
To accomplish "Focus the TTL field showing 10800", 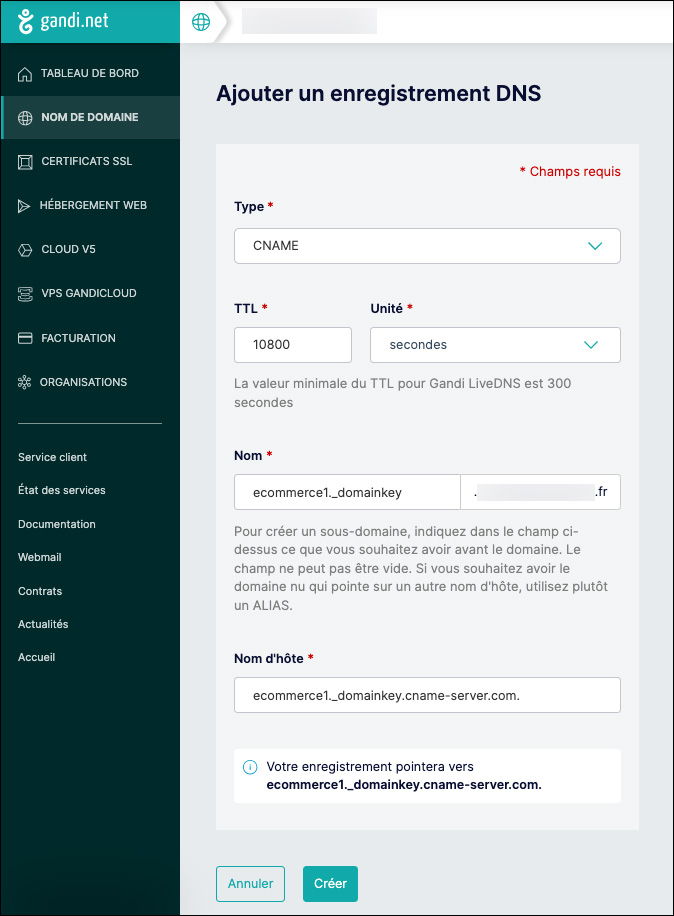I will click(x=293, y=345).
